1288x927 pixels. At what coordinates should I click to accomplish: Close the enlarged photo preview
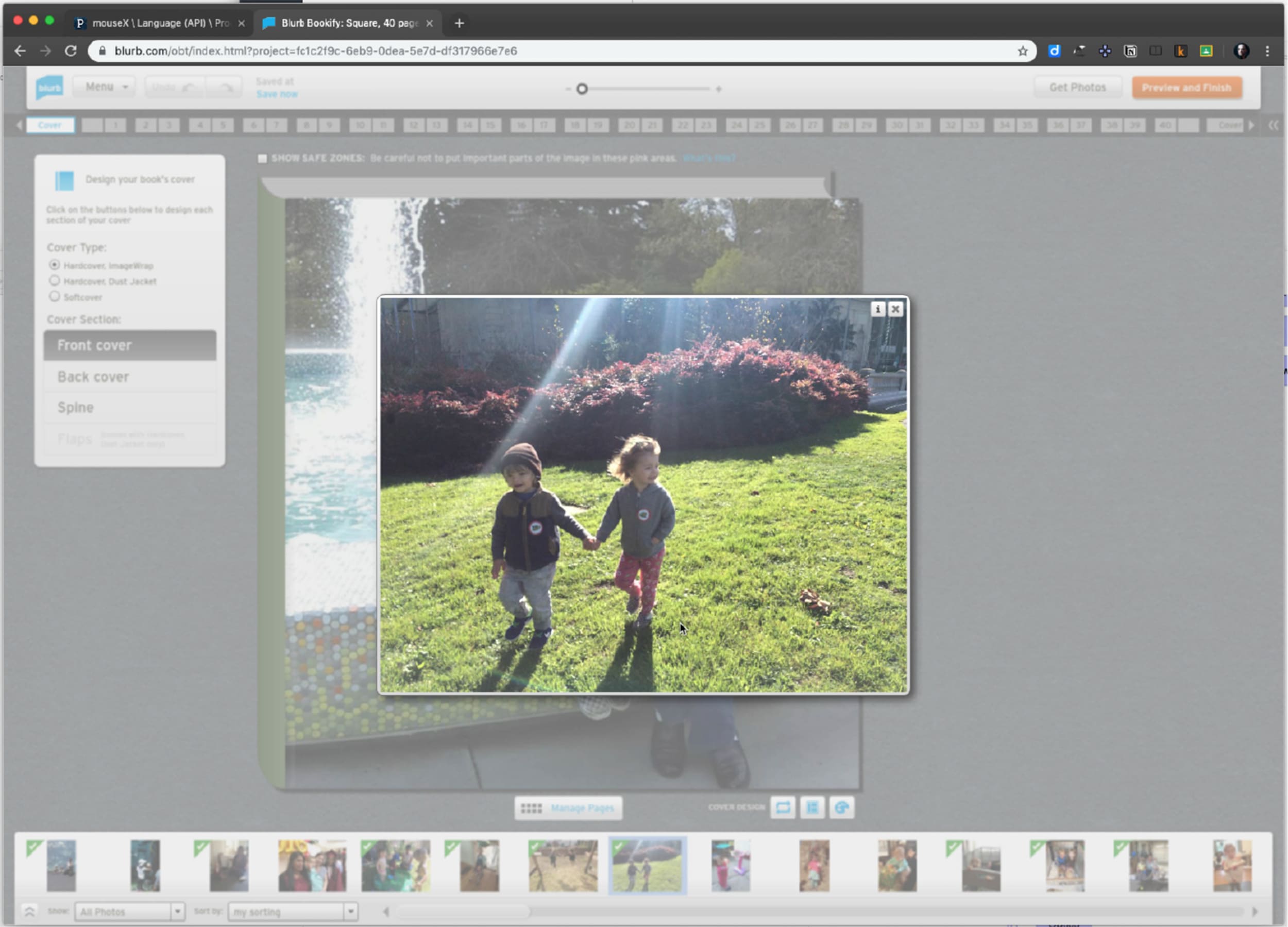895,309
